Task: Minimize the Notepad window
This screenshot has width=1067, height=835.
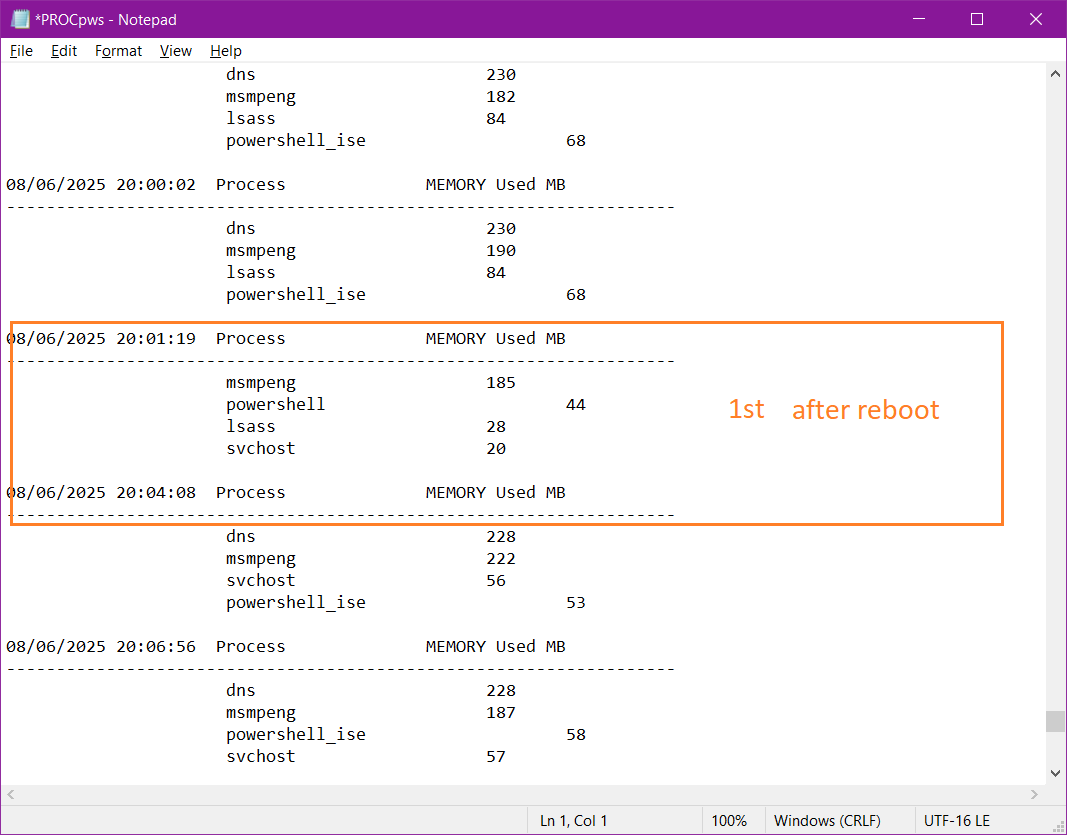Action: pos(919,19)
